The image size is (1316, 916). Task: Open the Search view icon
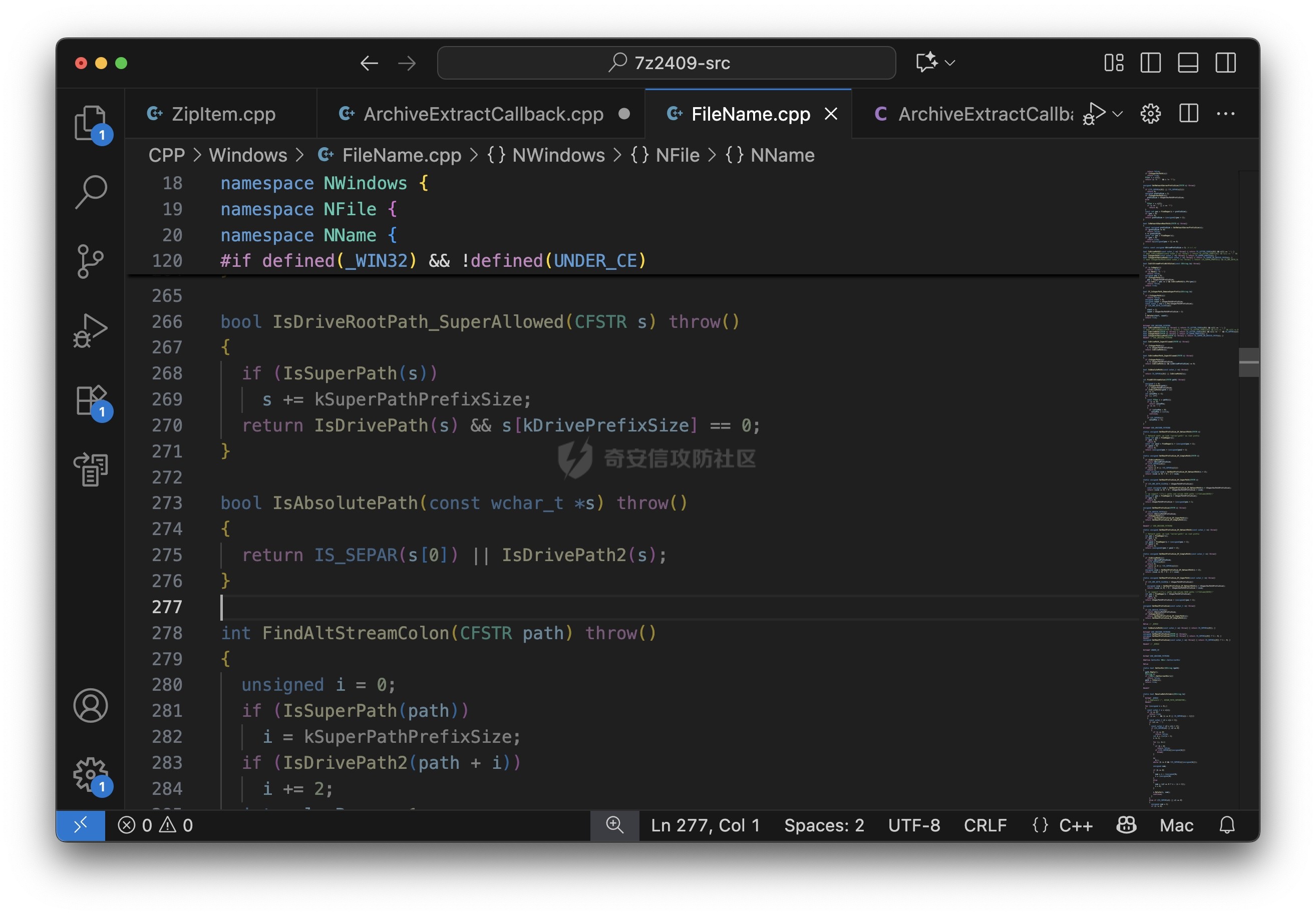point(91,191)
